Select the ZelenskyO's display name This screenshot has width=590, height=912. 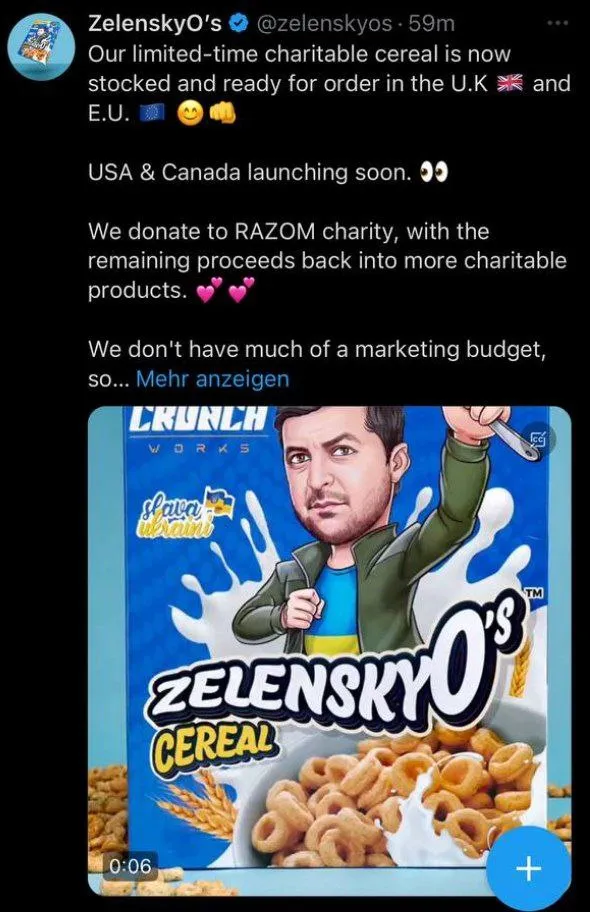tap(155, 24)
